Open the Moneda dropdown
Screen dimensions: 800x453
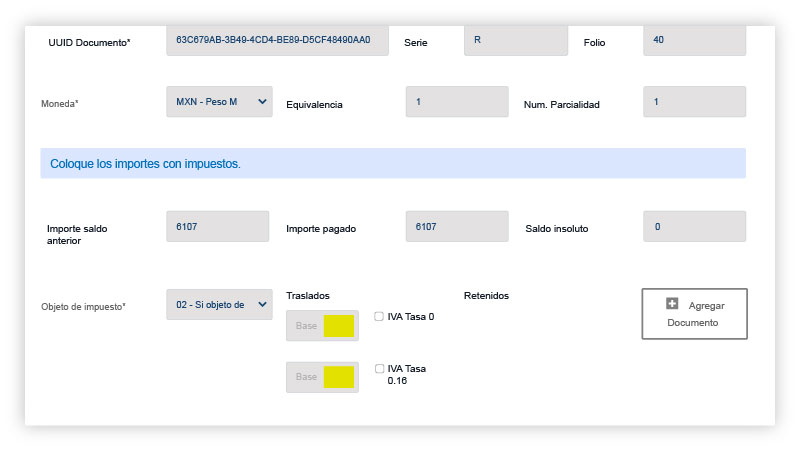pyautogui.click(x=219, y=102)
